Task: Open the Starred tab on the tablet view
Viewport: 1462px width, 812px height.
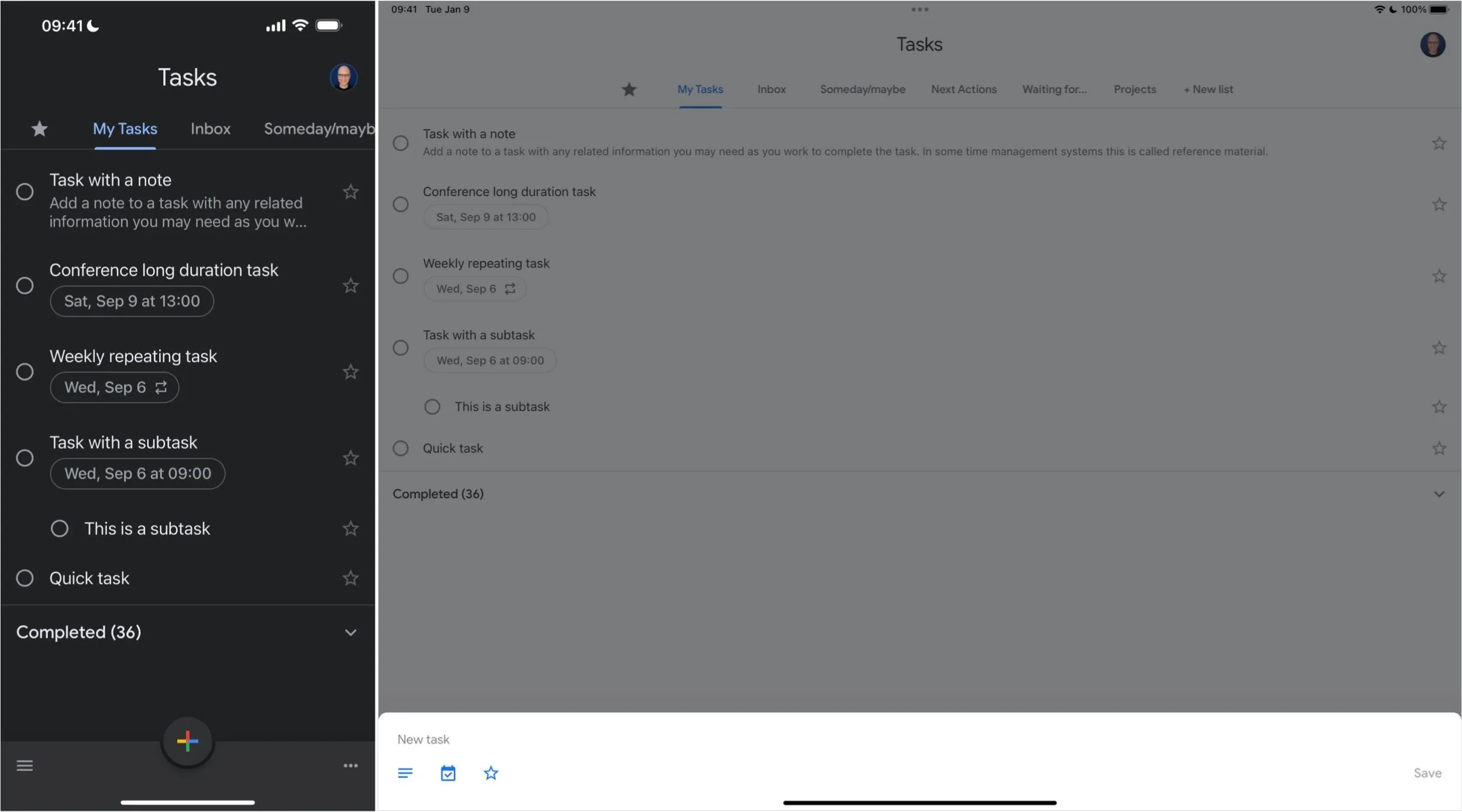Action: [629, 89]
